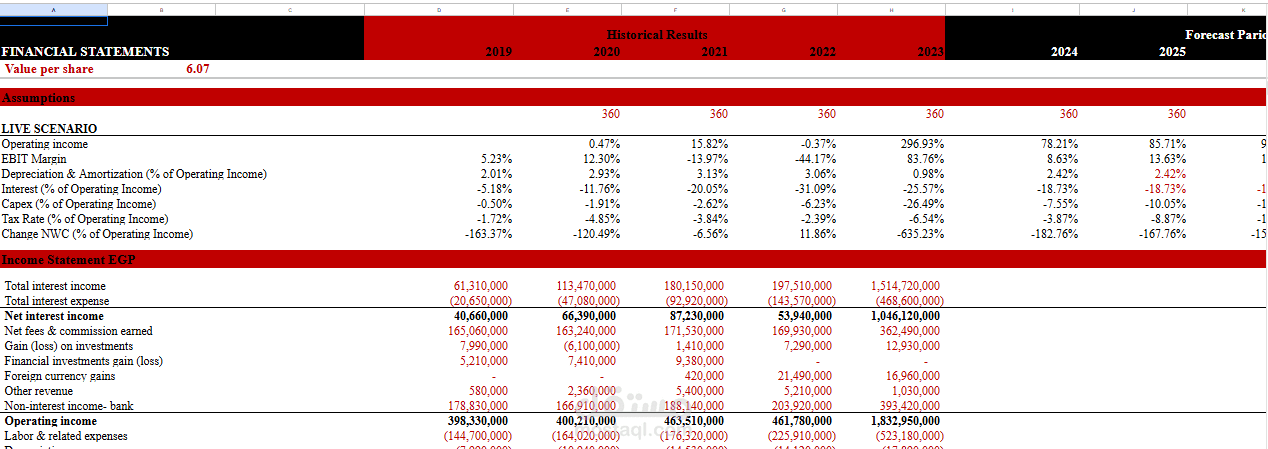This screenshot has width=1268, height=449.
Task: Select the Total interest income label
Action: pyautogui.click(x=55, y=286)
